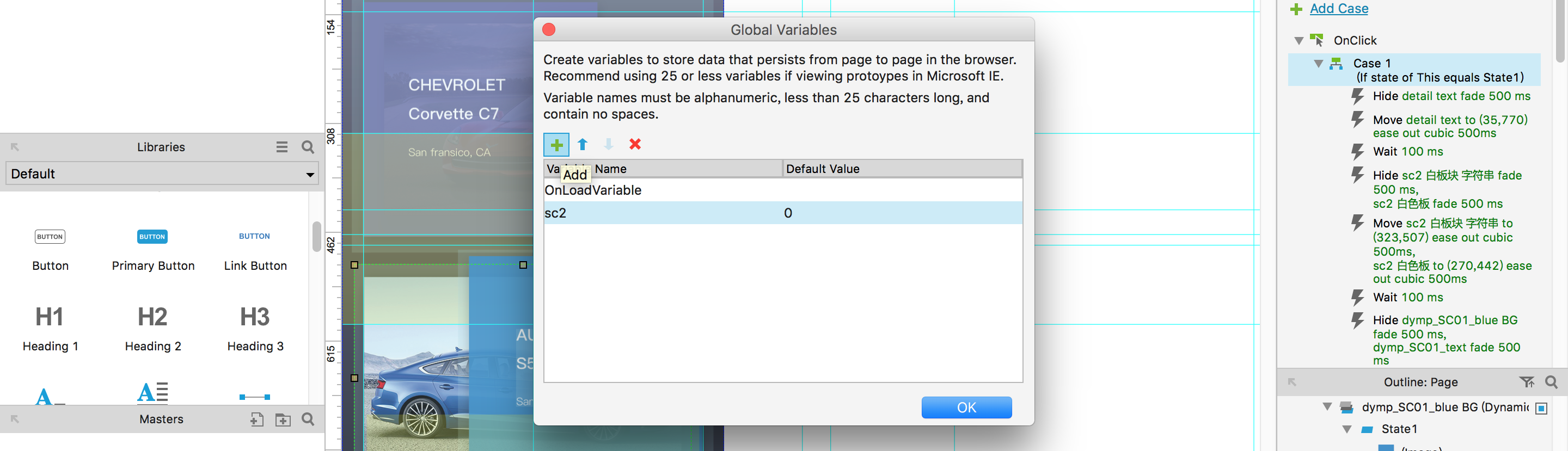1568x451 pixels.
Task: Click the search icon in Masters panel
Action: click(x=308, y=419)
